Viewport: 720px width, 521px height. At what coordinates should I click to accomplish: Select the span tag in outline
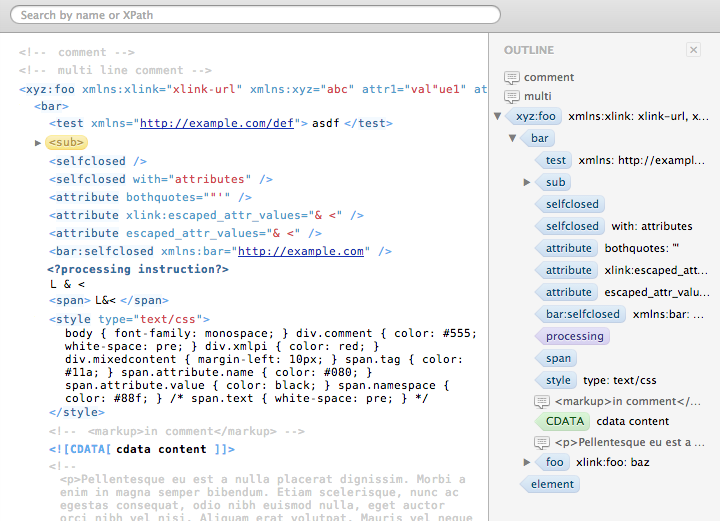557,358
